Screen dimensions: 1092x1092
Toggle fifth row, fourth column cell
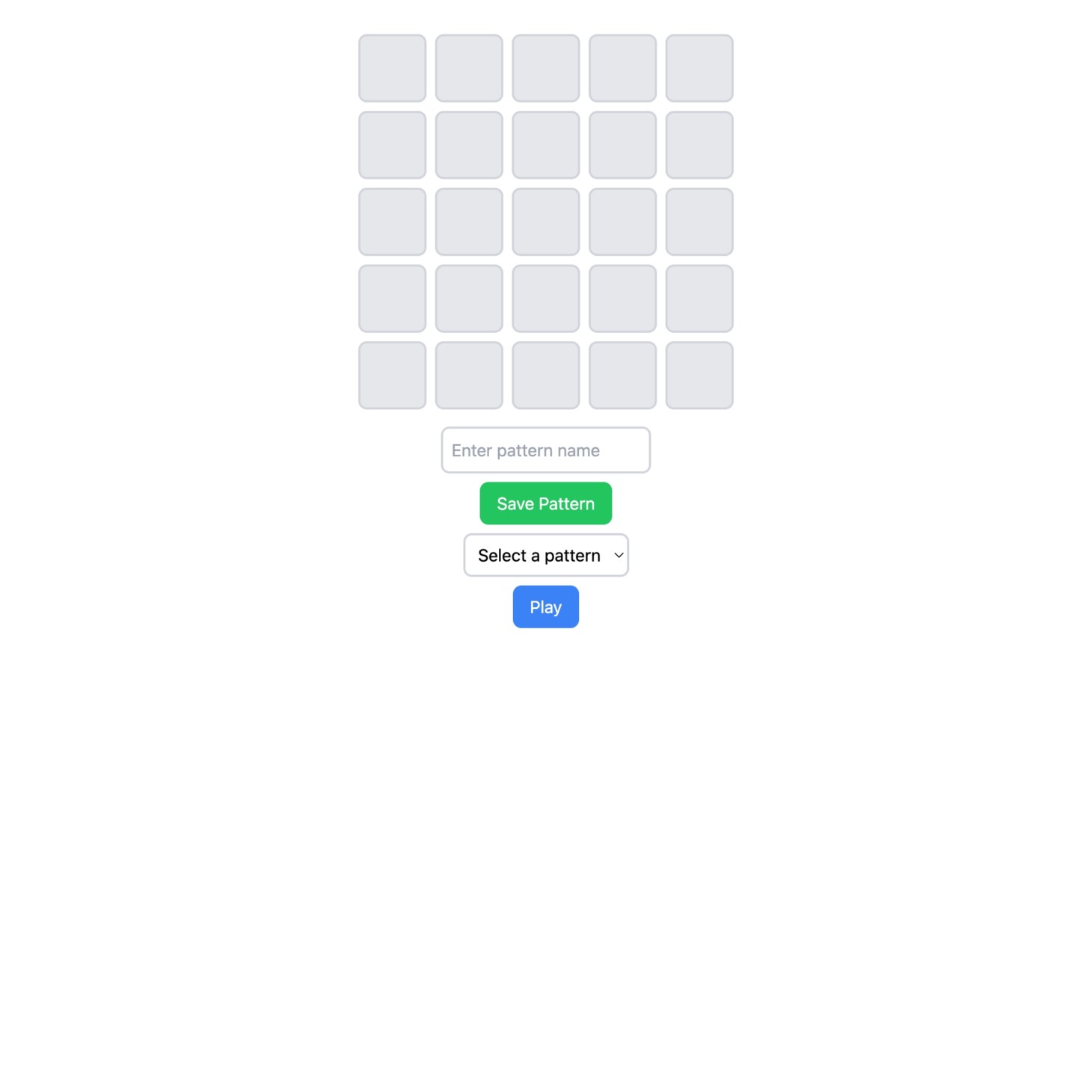(x=622, y=375)
